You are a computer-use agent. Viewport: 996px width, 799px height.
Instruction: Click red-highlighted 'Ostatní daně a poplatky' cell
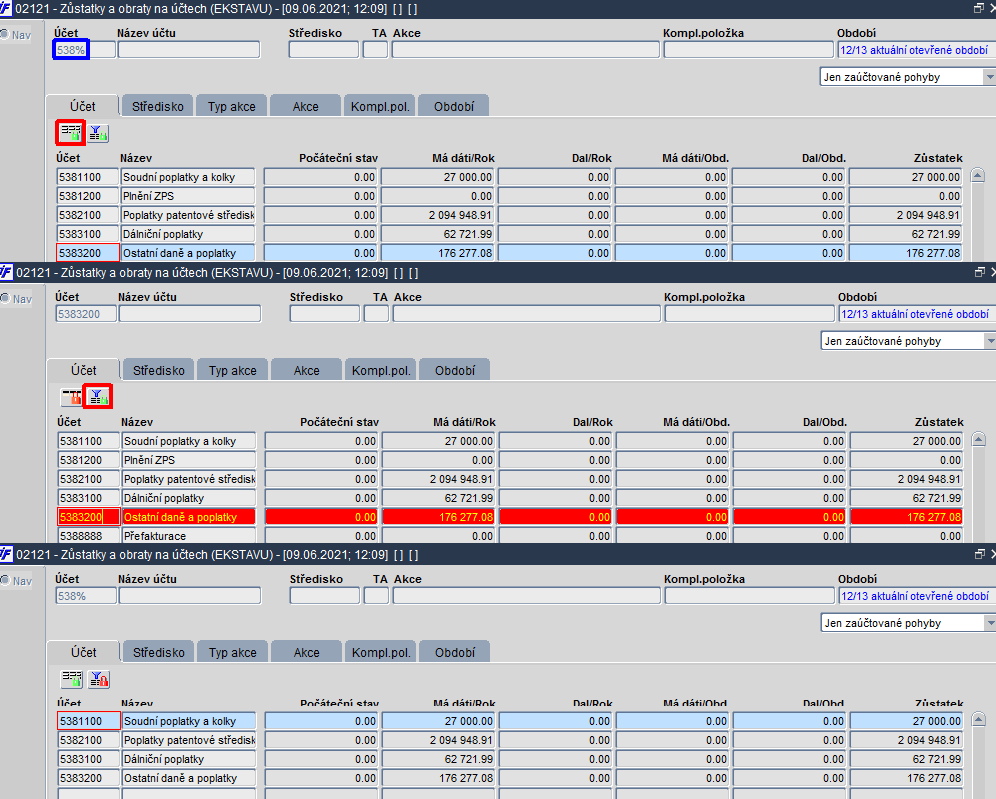tap(189, 517)
